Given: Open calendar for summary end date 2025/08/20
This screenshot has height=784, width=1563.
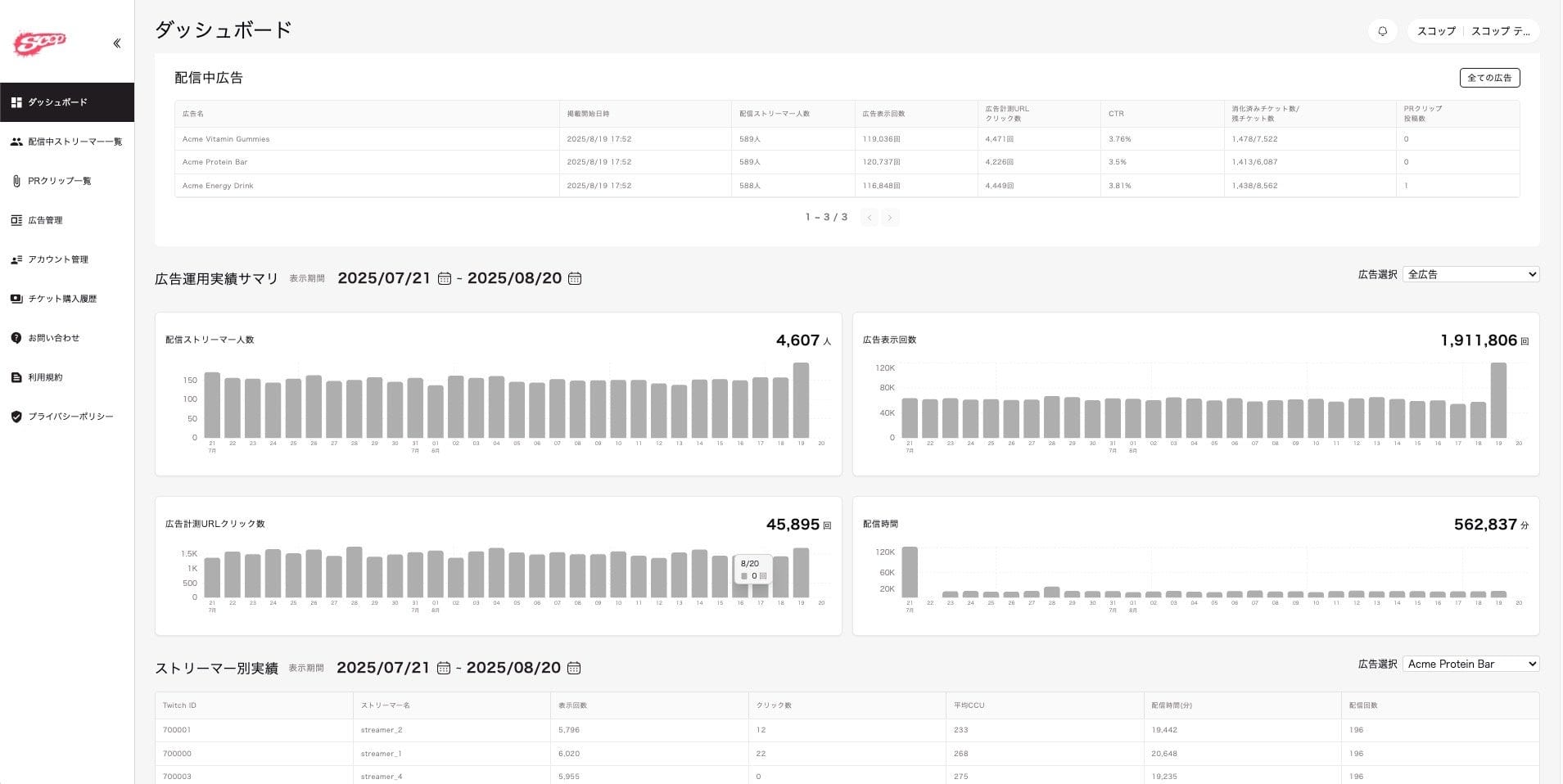Looking at the screenshot, I should 575,279.
